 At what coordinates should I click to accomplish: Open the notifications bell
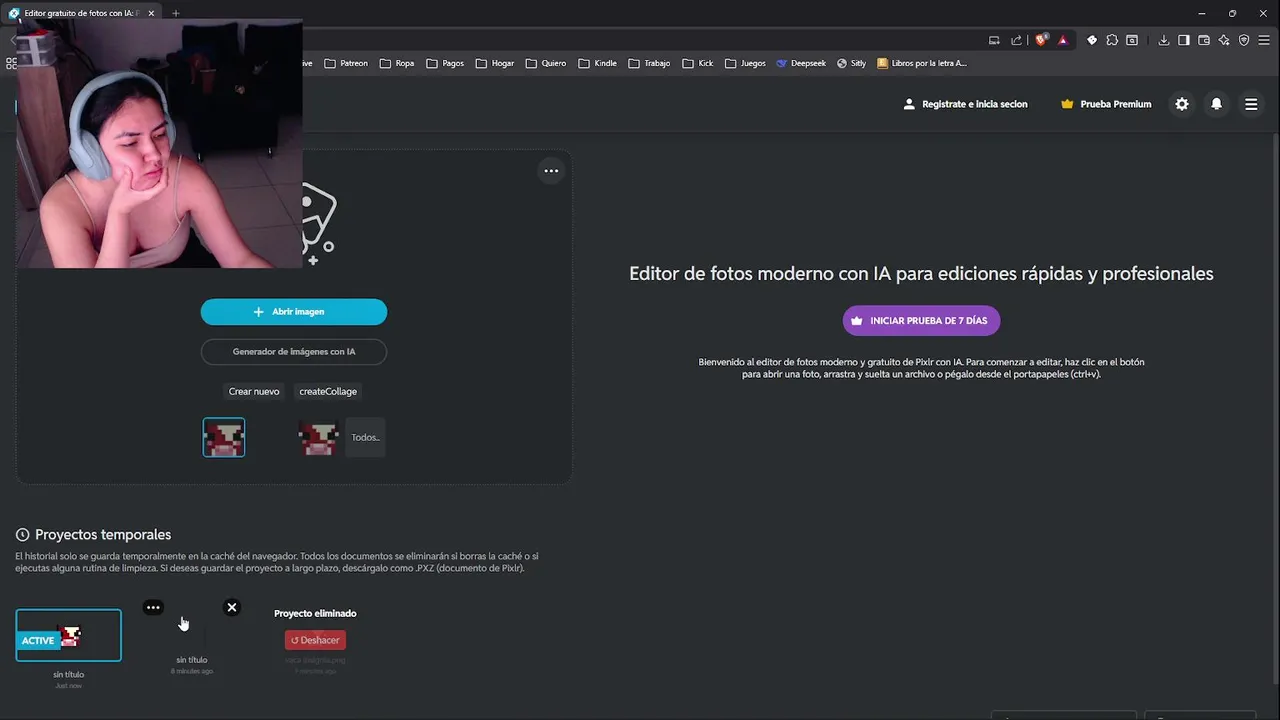pyautogui.click(x=1216, y=104)
